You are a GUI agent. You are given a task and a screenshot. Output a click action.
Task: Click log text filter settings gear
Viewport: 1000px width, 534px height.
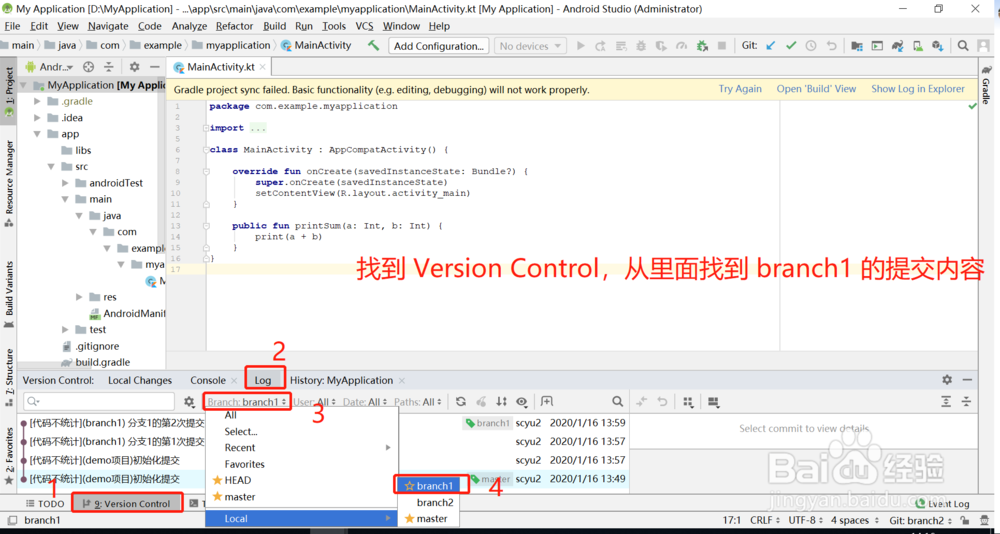click(189, 401)
